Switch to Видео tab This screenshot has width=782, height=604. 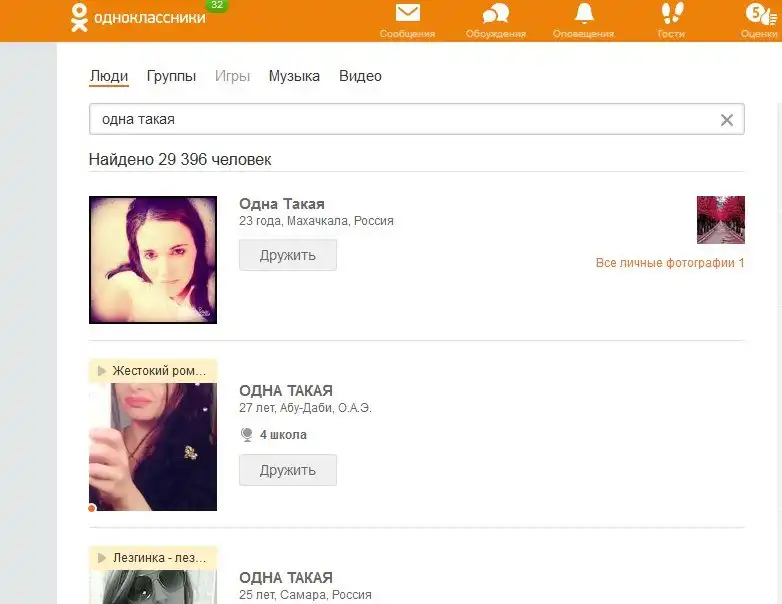click(360, 76)
